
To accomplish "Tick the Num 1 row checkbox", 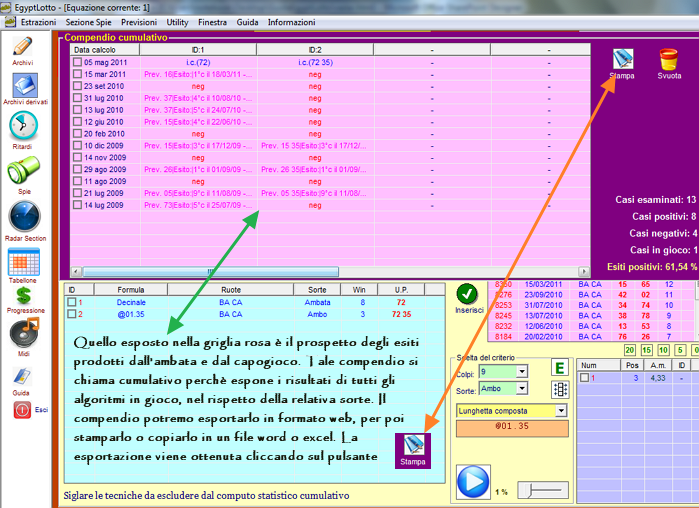I will point(584,377).
